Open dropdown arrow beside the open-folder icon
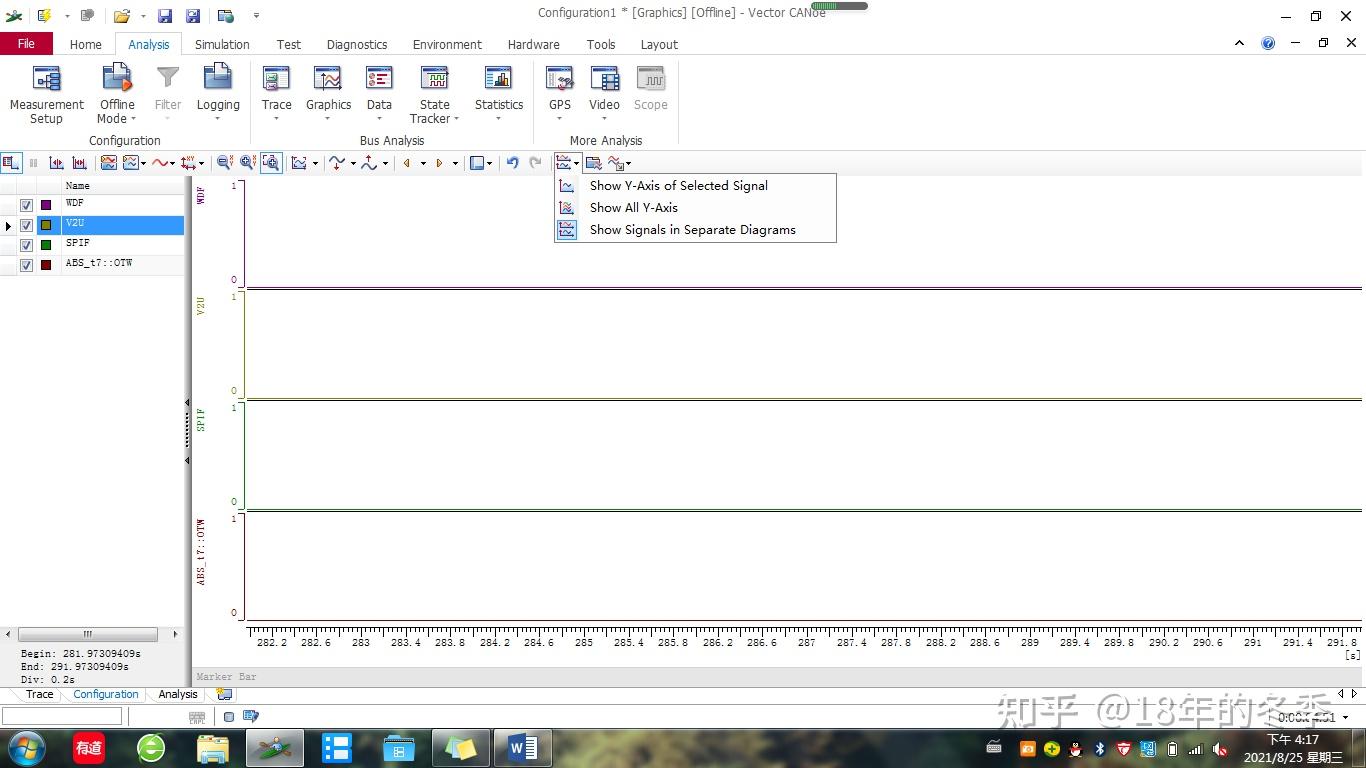 pos(143,16)
